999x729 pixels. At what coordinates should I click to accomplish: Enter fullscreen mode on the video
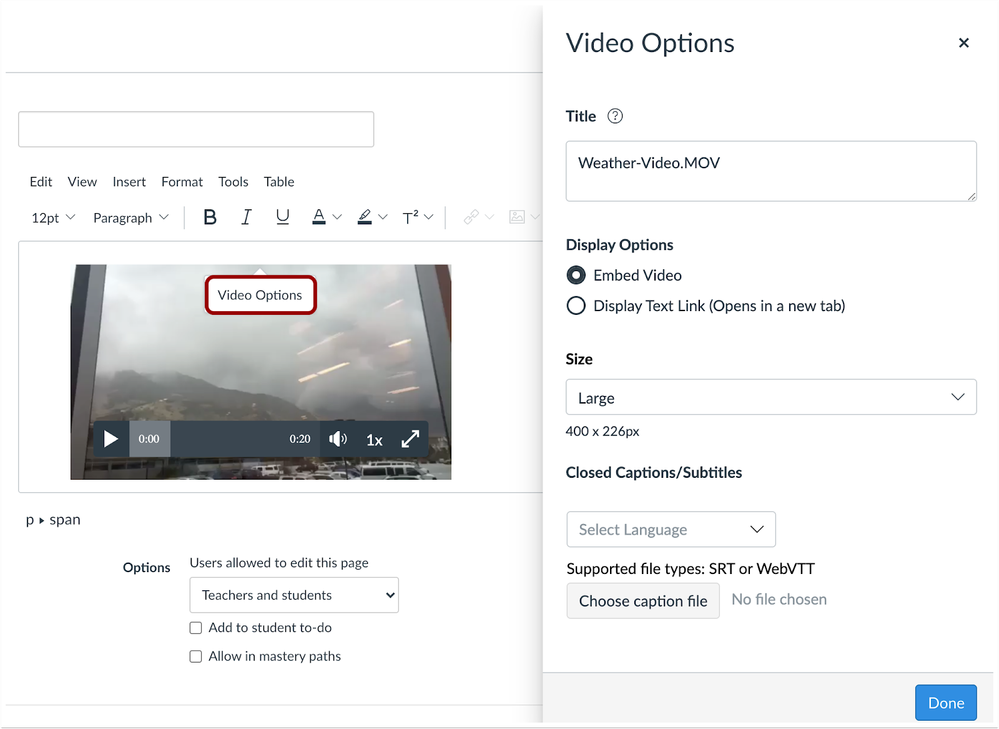410,439
